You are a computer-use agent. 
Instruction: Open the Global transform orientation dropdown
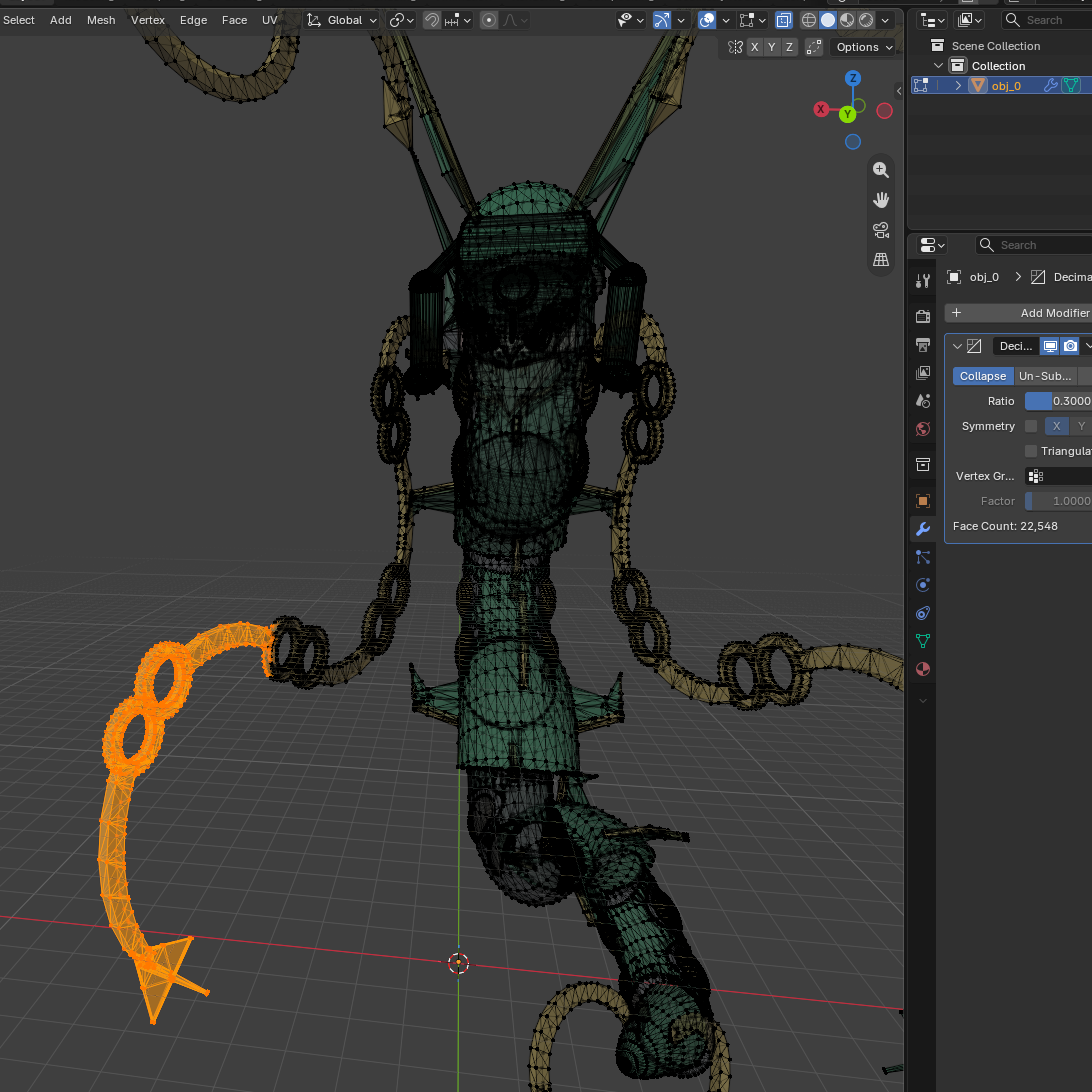click(343, 20)
